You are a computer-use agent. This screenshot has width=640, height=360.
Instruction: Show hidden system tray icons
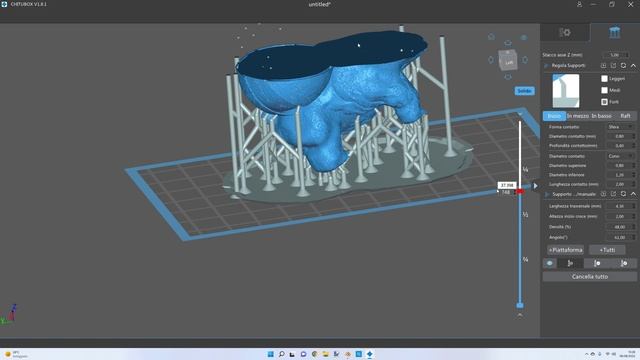click(586, 354)
